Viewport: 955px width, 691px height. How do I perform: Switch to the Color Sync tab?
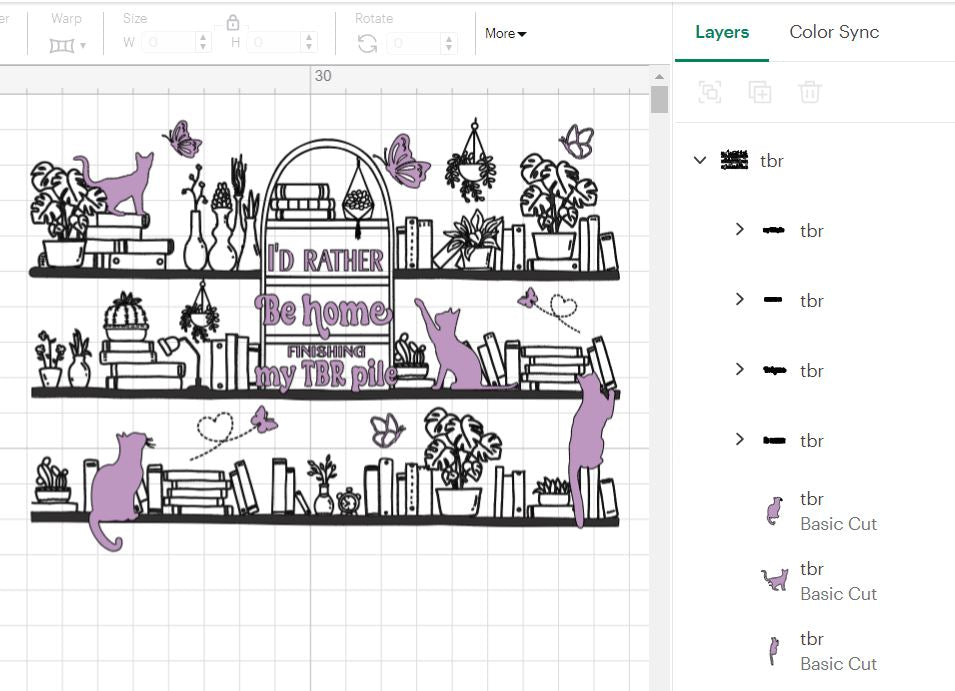tap(834, 32)
